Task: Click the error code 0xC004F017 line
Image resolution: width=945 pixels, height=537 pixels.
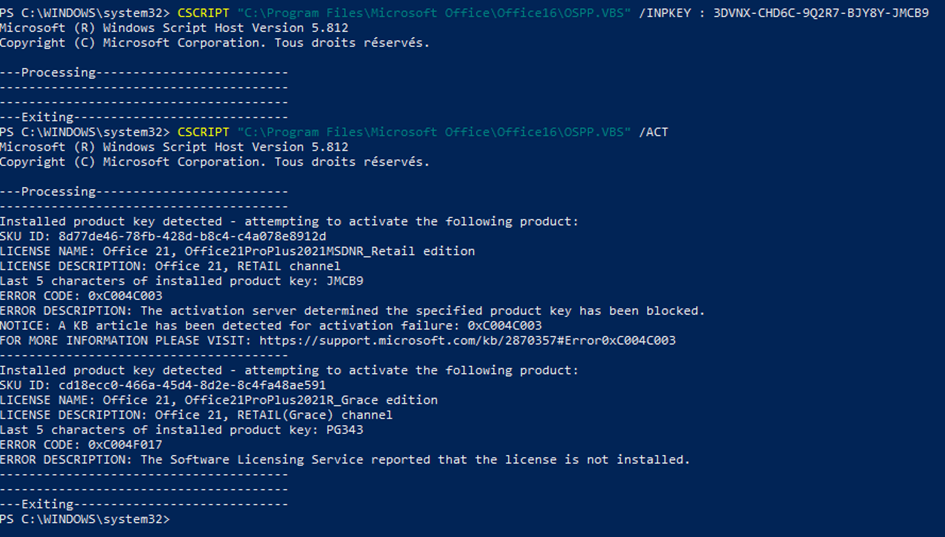Action: click(x=81, y=445)
